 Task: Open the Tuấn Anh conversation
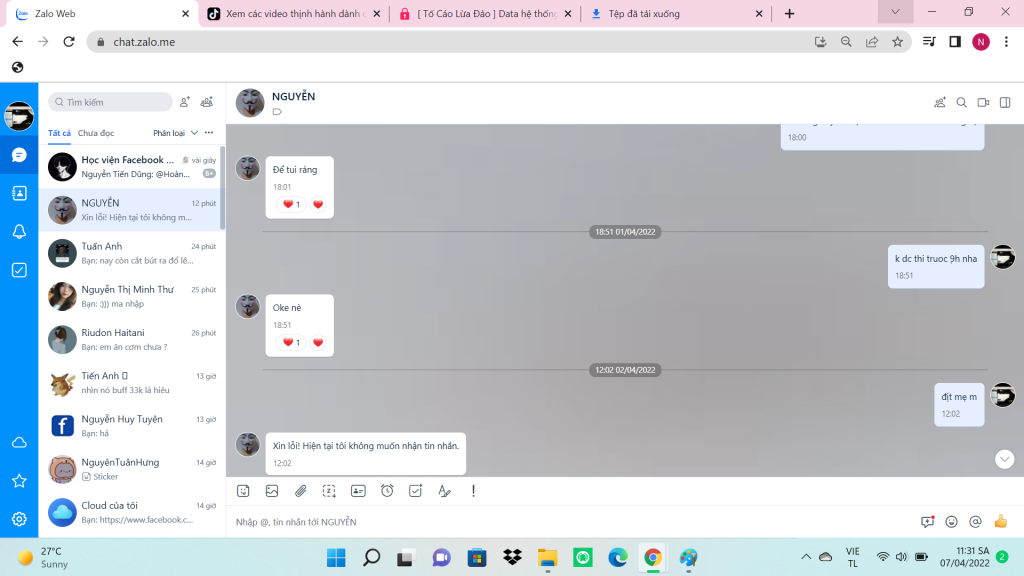pyautogui.click(x=132, y=253)
